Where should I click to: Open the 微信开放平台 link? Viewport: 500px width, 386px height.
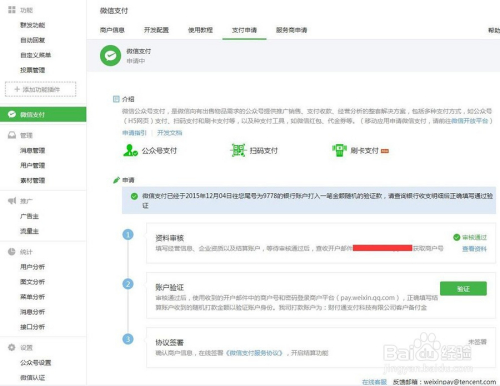pos(470,121)
